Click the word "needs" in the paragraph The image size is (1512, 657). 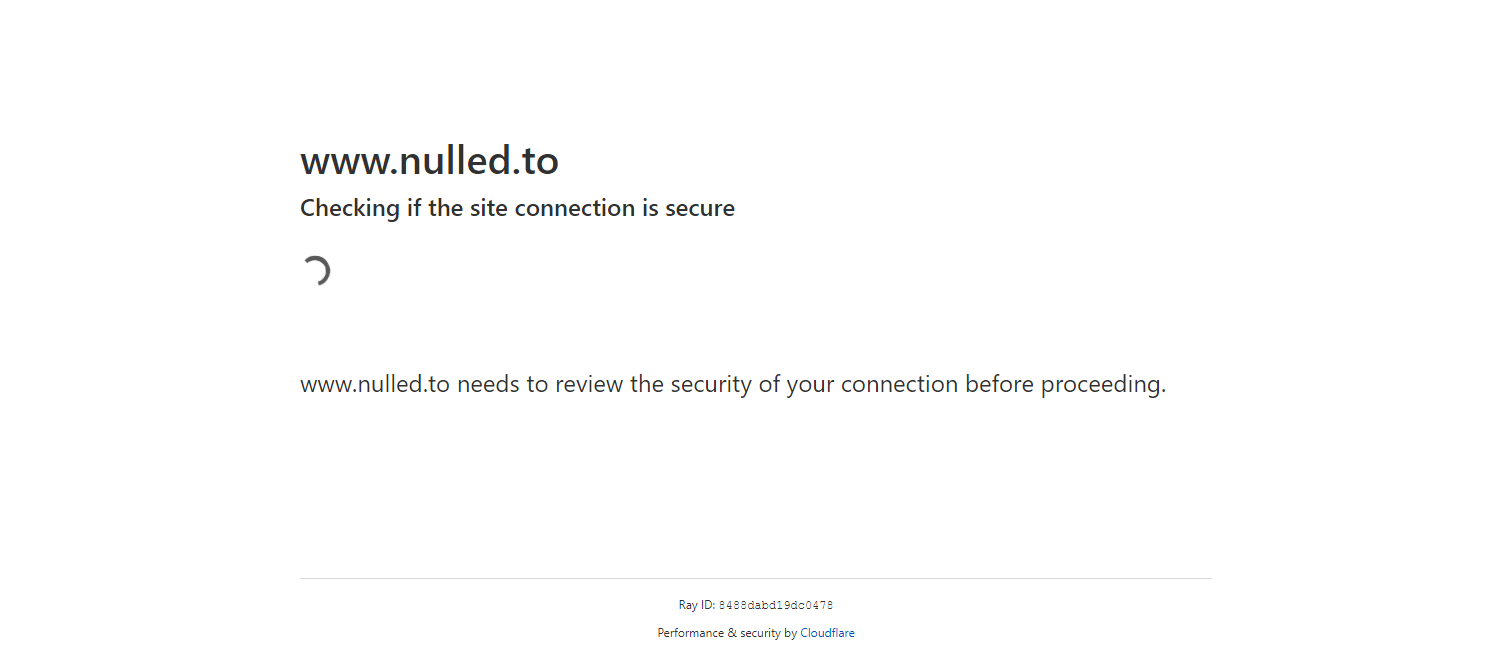click(487, 385)
